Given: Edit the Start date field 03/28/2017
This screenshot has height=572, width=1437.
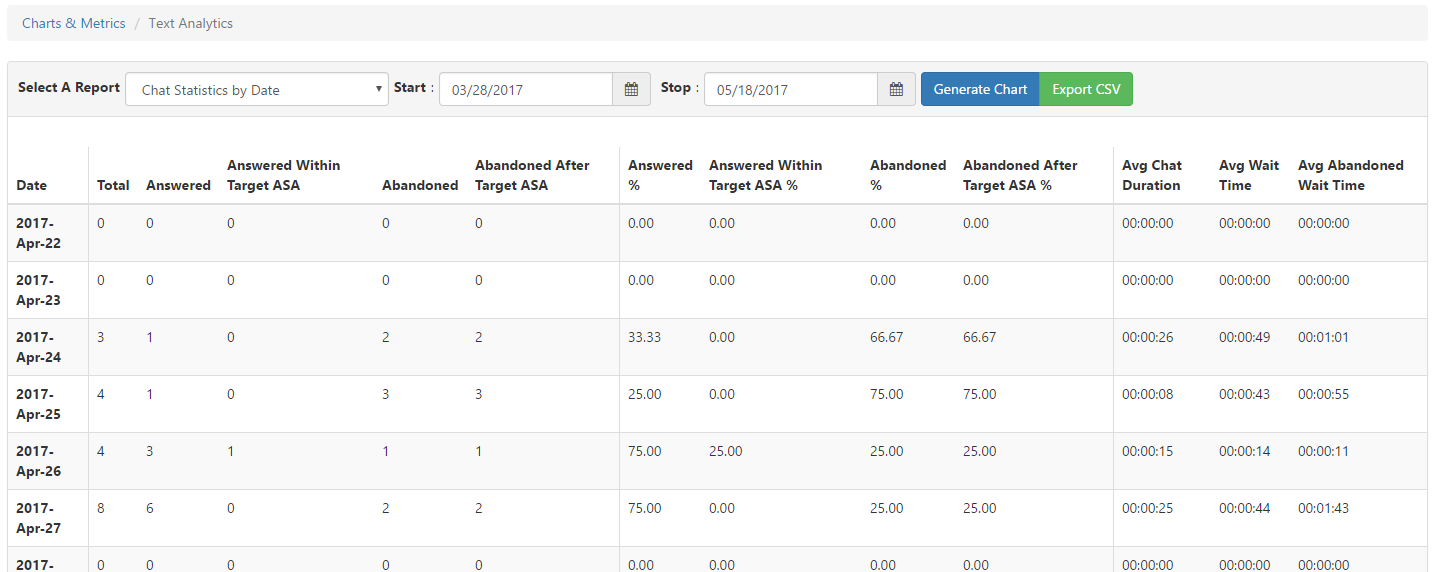Looking at the screenshot, I should pos(526,89).
